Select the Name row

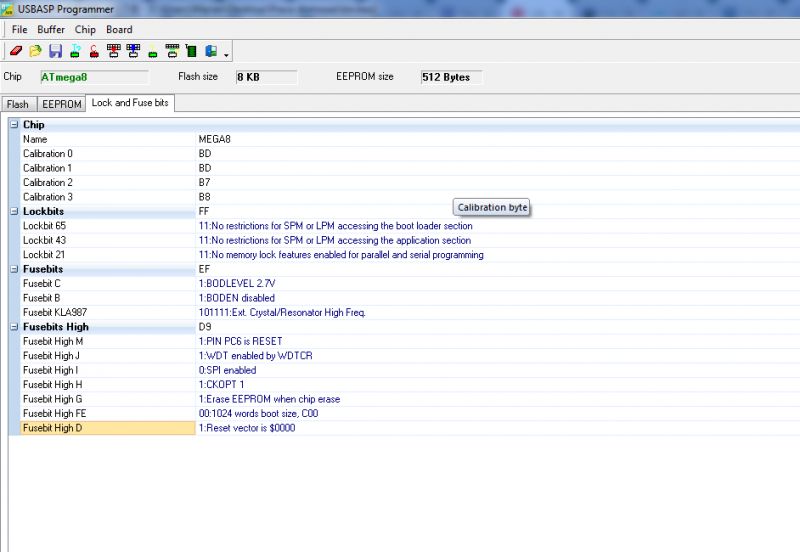(410, 139)
